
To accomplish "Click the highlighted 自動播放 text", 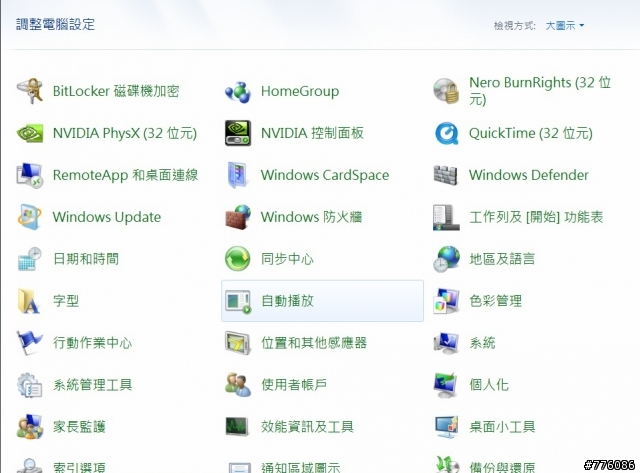I will 287,301.
